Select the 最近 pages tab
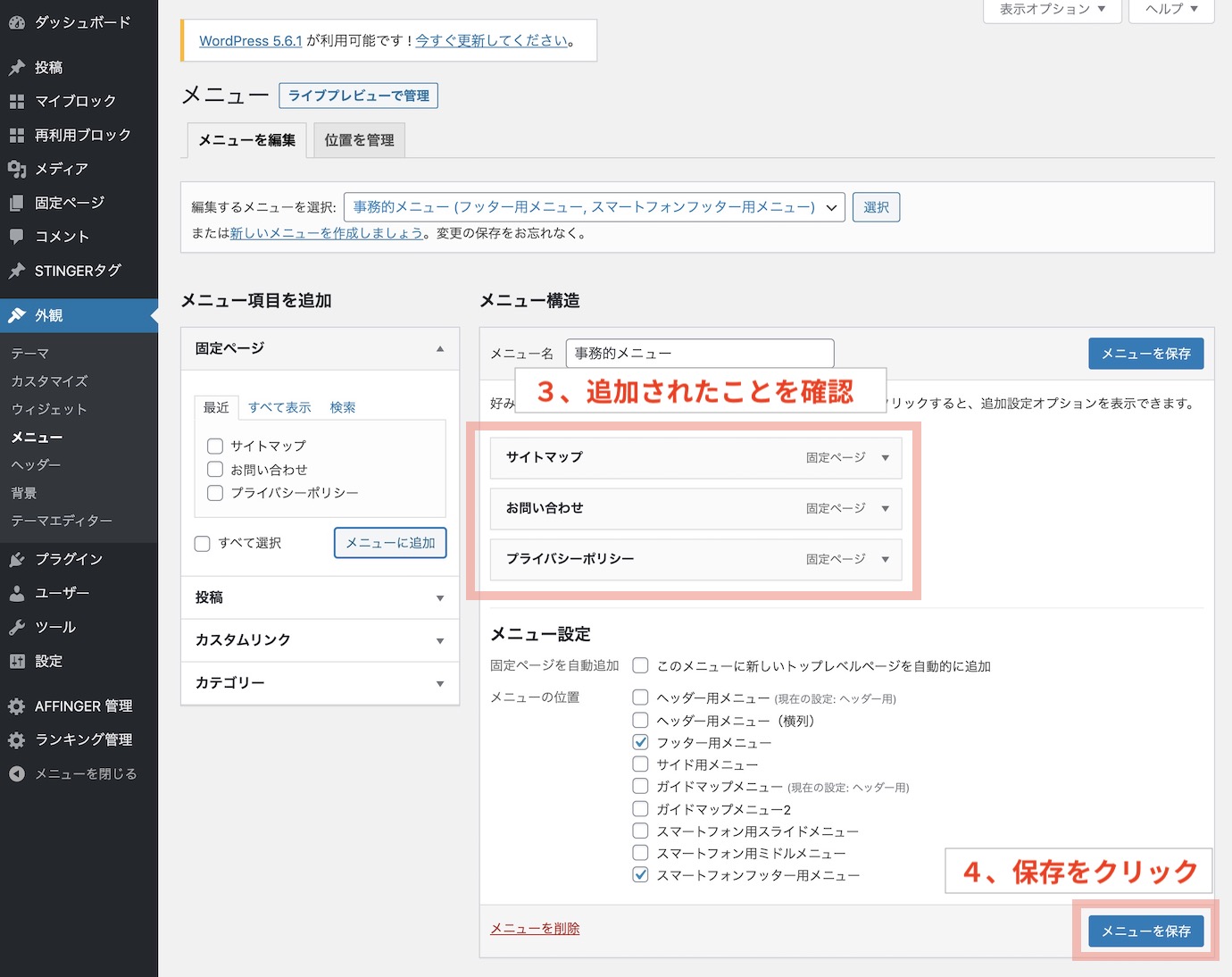 pyautogui.click(x=216, y=407)
